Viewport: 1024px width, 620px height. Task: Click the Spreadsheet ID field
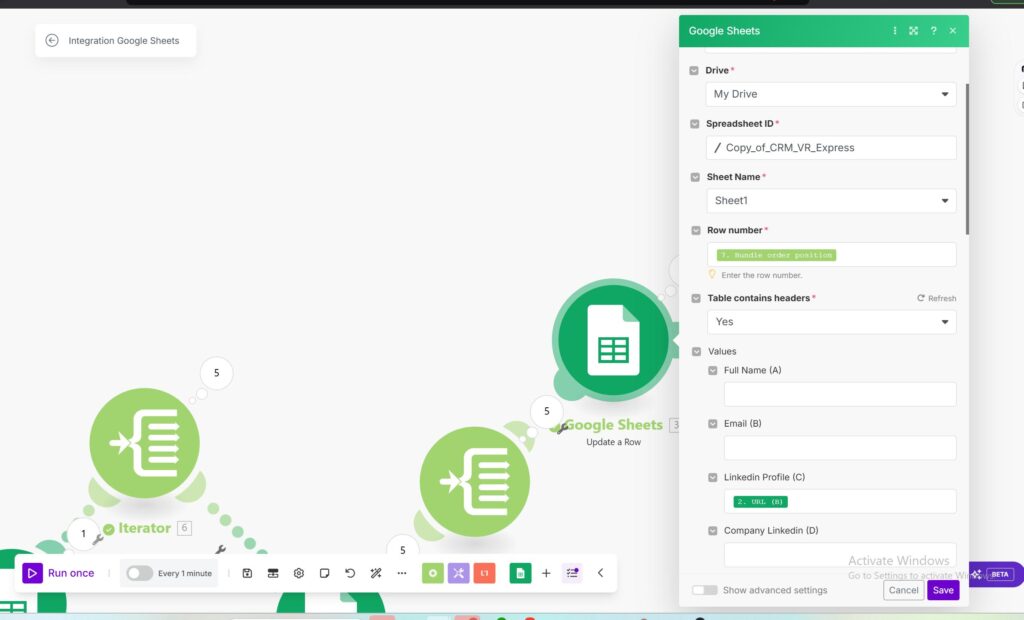(831, 148)
